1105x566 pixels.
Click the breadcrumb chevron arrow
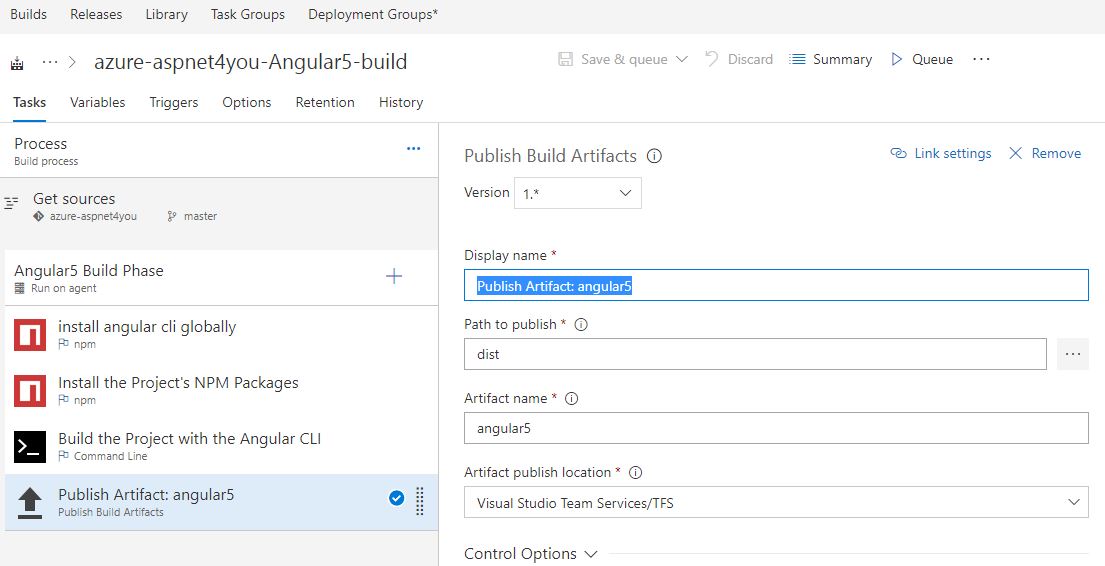72,62
